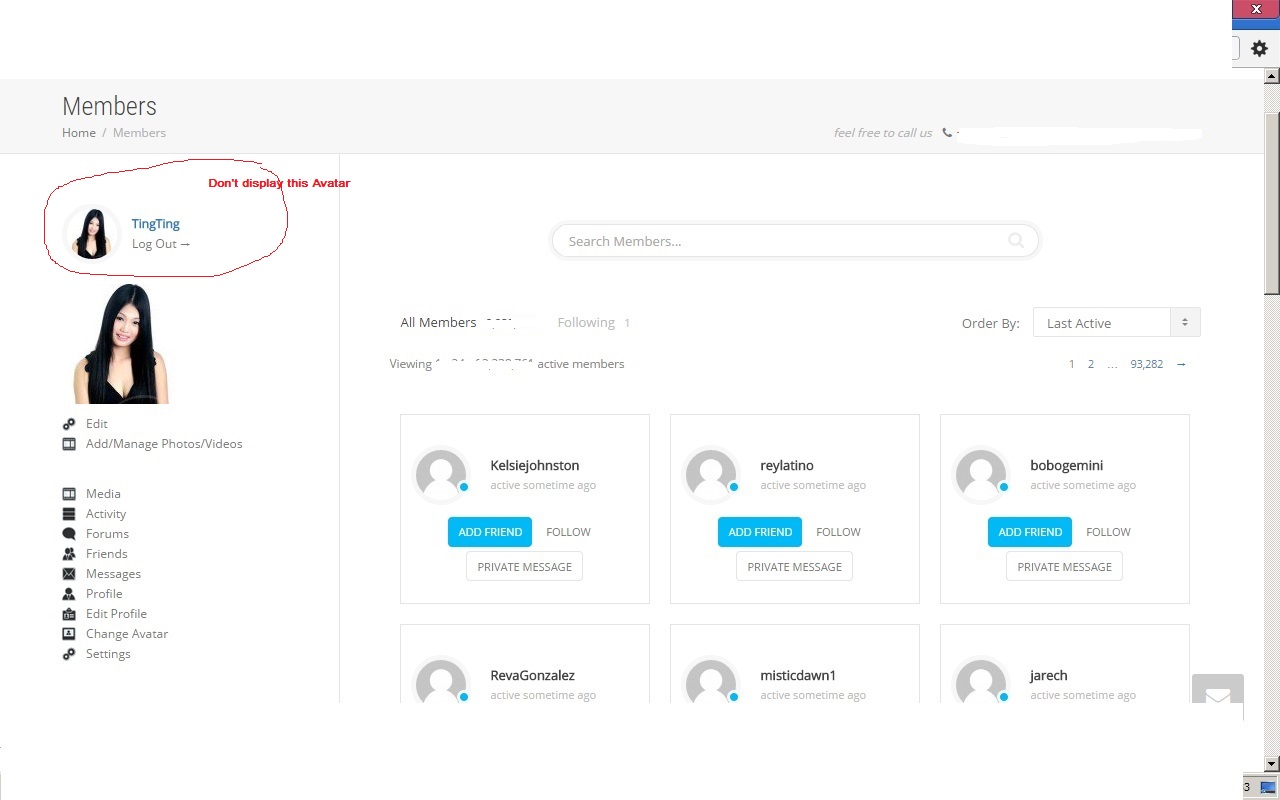Click the Change Avatar icon
Screen dimensions: 1280x800
click(69, 634)
